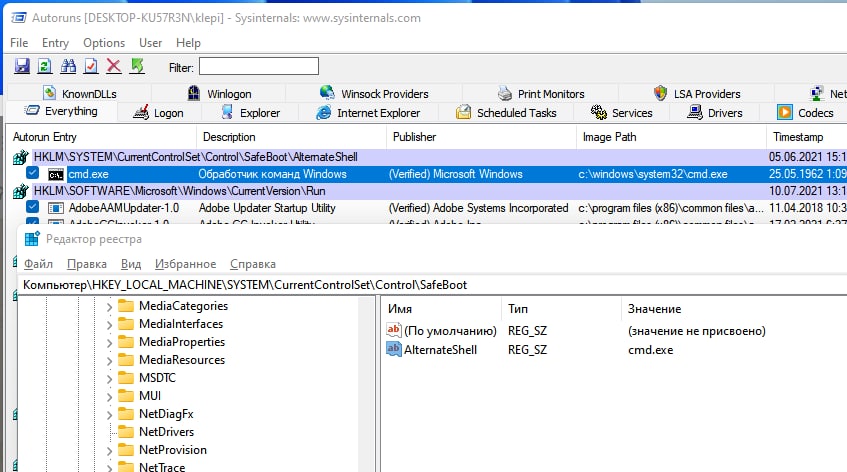Expand the MSDTC registry key
This screenshot has height=472, width=847.
tap(109, 379)
